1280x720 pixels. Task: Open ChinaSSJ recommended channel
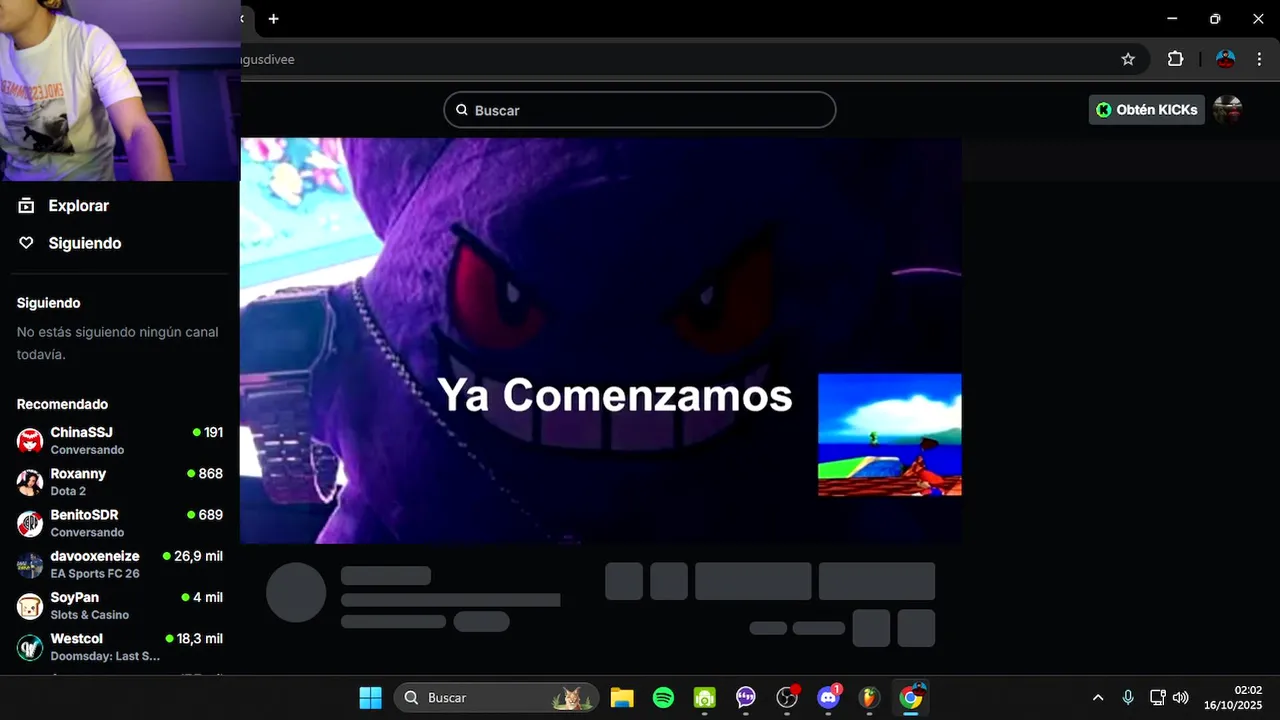[120, 440]
